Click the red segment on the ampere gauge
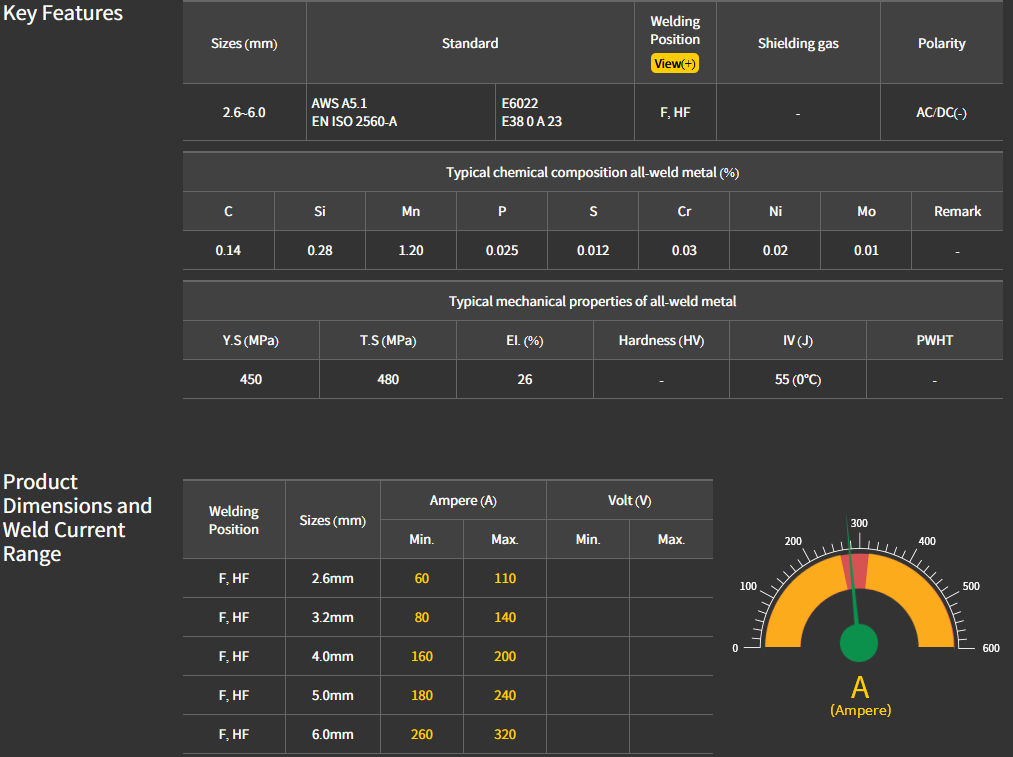Image resolution: width=1013 pixels, height=757 pixels. (x=859, y=571)
